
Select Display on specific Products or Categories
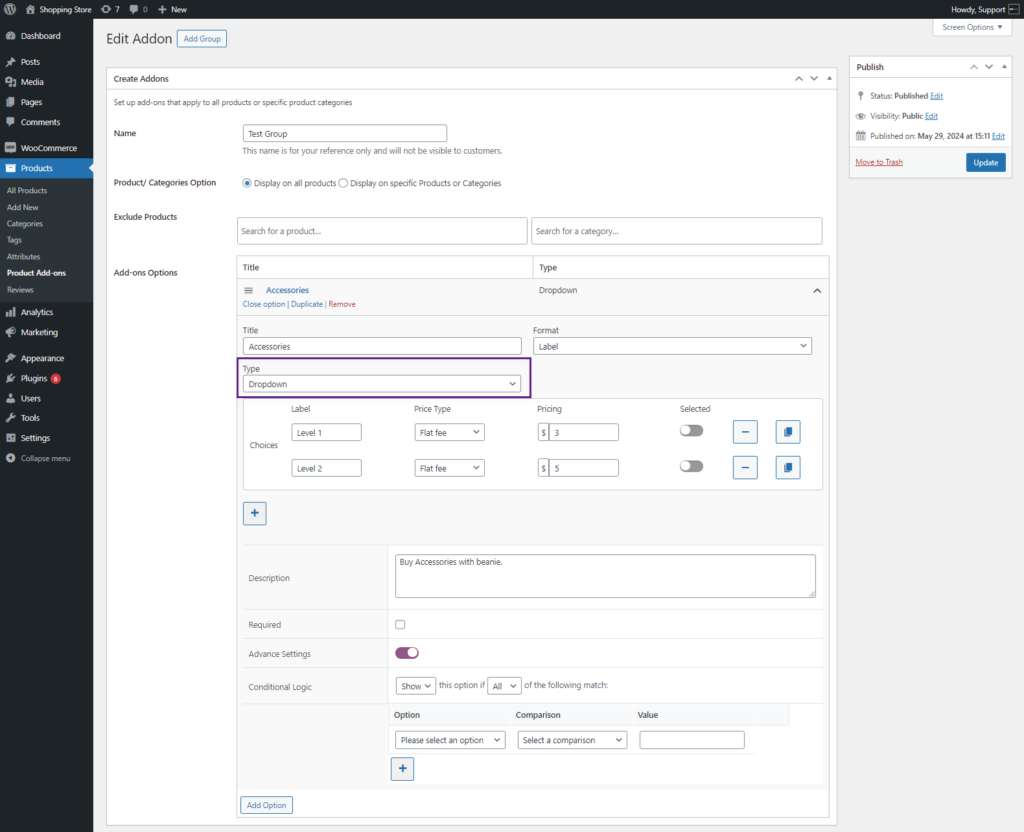[343, 183]
